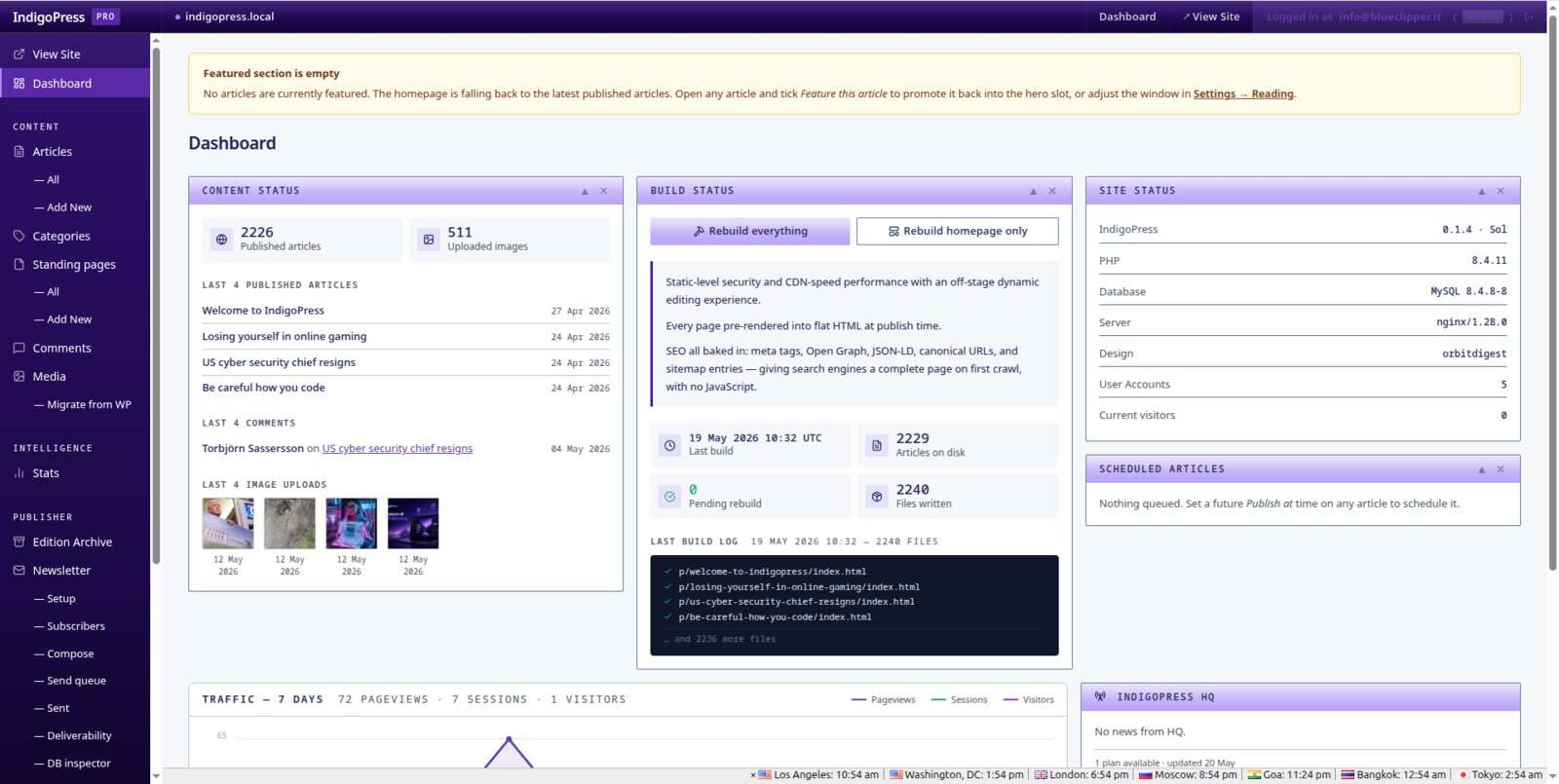The width and height of the screenshot is (1559, 784).
Task: Click the London time in status bar
Action: pyautogui.click(x=1082, y=775)
